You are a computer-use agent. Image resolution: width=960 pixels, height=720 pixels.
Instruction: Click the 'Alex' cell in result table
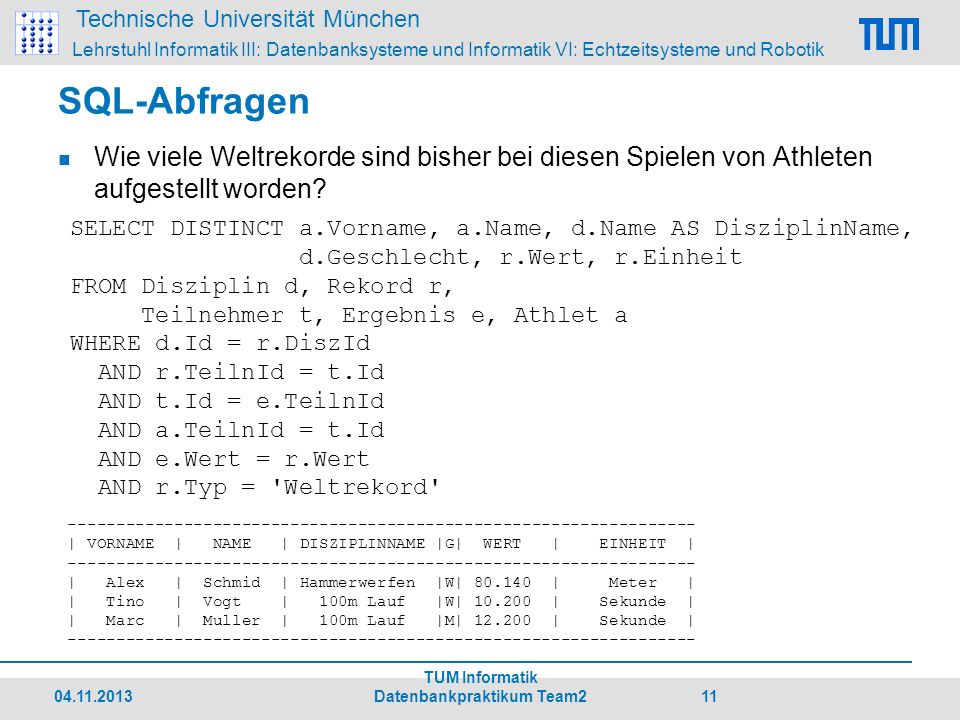(x=125, y=582)
